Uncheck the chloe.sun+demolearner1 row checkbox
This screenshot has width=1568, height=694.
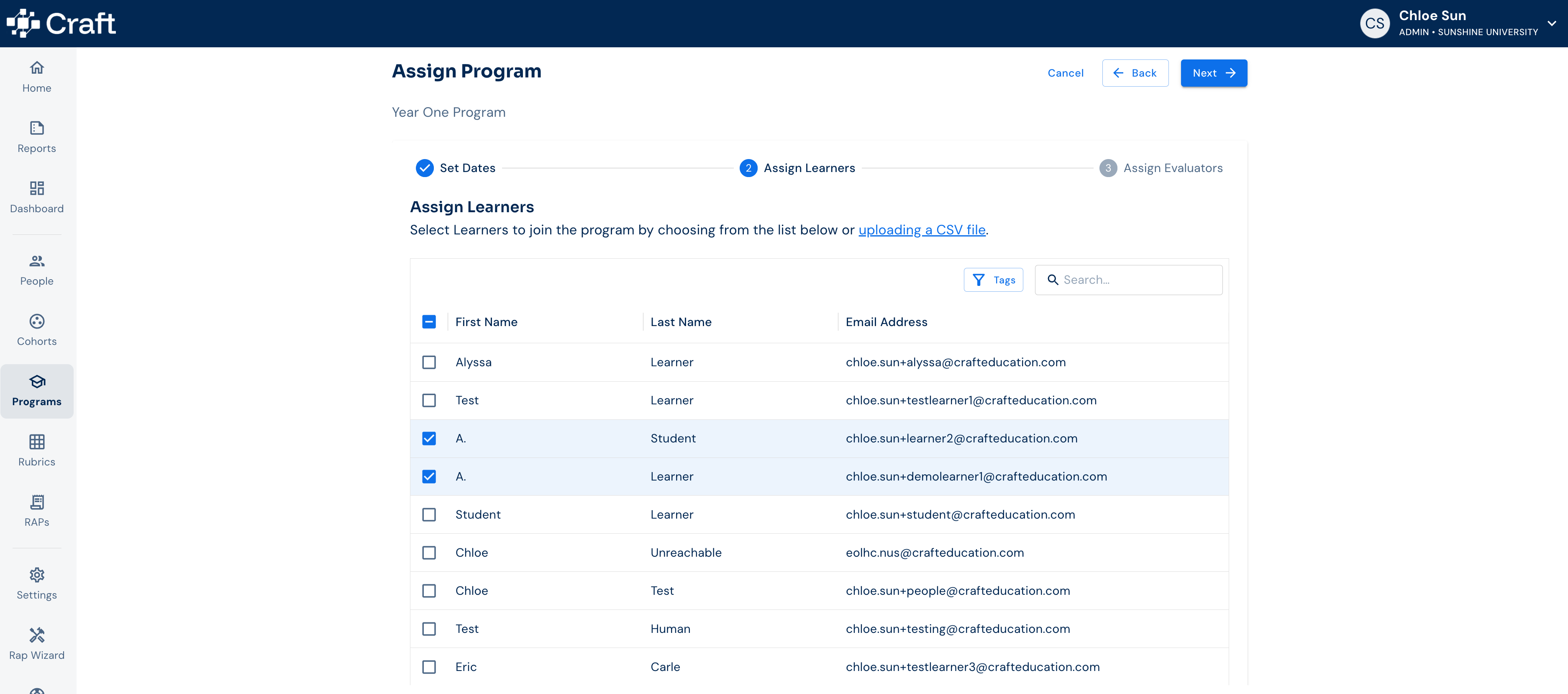(x=429, y=477)
